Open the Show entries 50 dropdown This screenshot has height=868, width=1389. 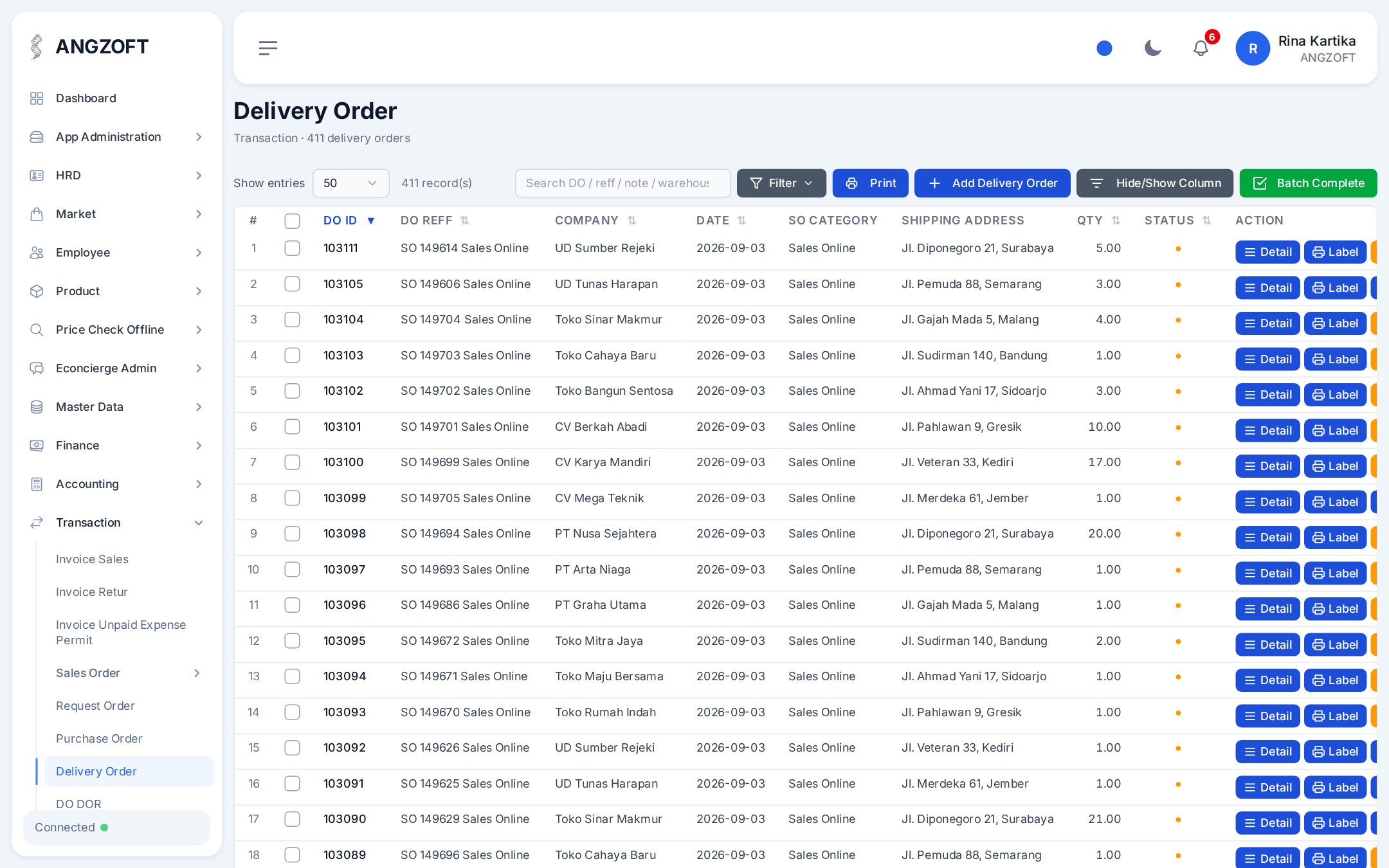[350, 183]
